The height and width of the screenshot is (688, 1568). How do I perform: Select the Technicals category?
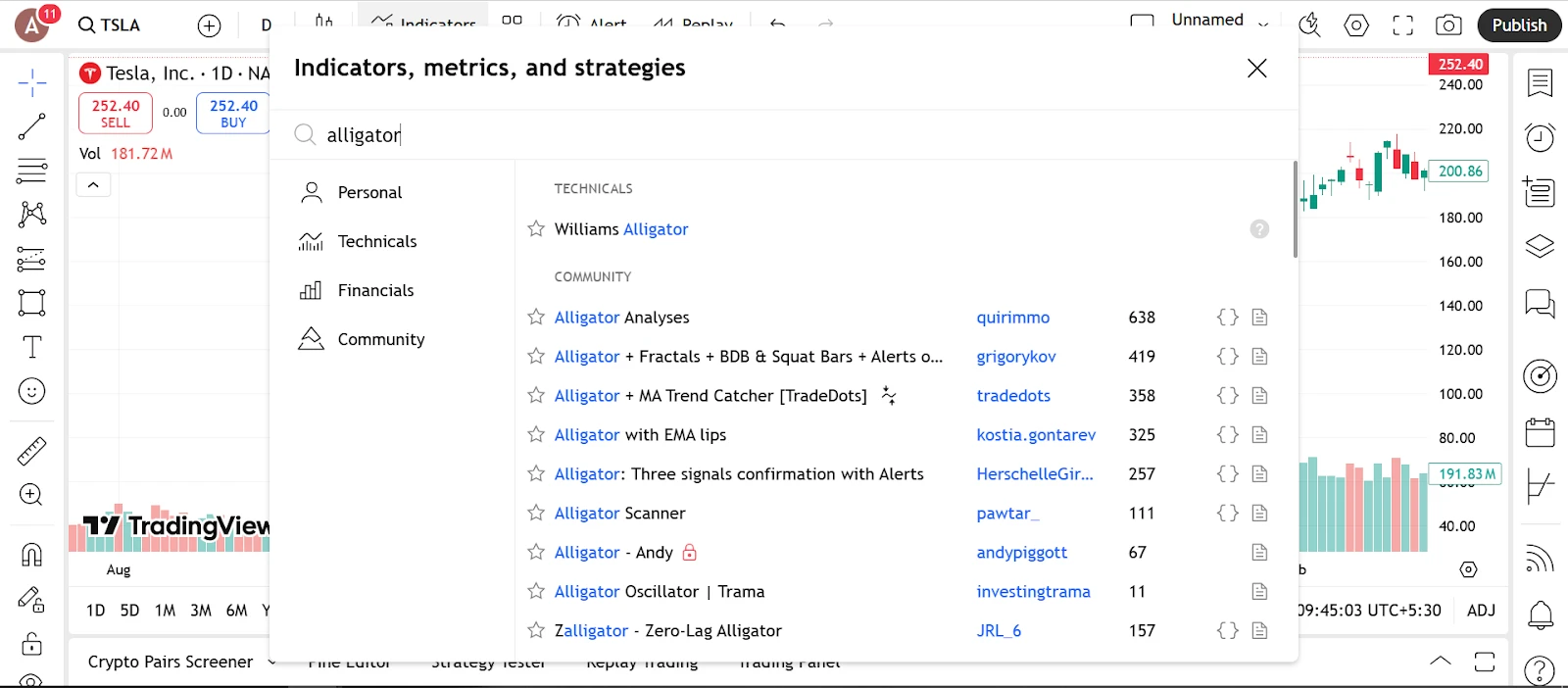(x=376, y=241)
